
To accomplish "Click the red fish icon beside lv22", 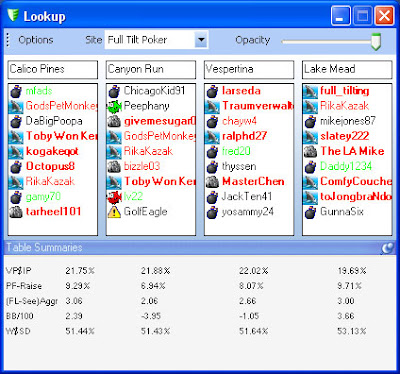I will point(114,197).
